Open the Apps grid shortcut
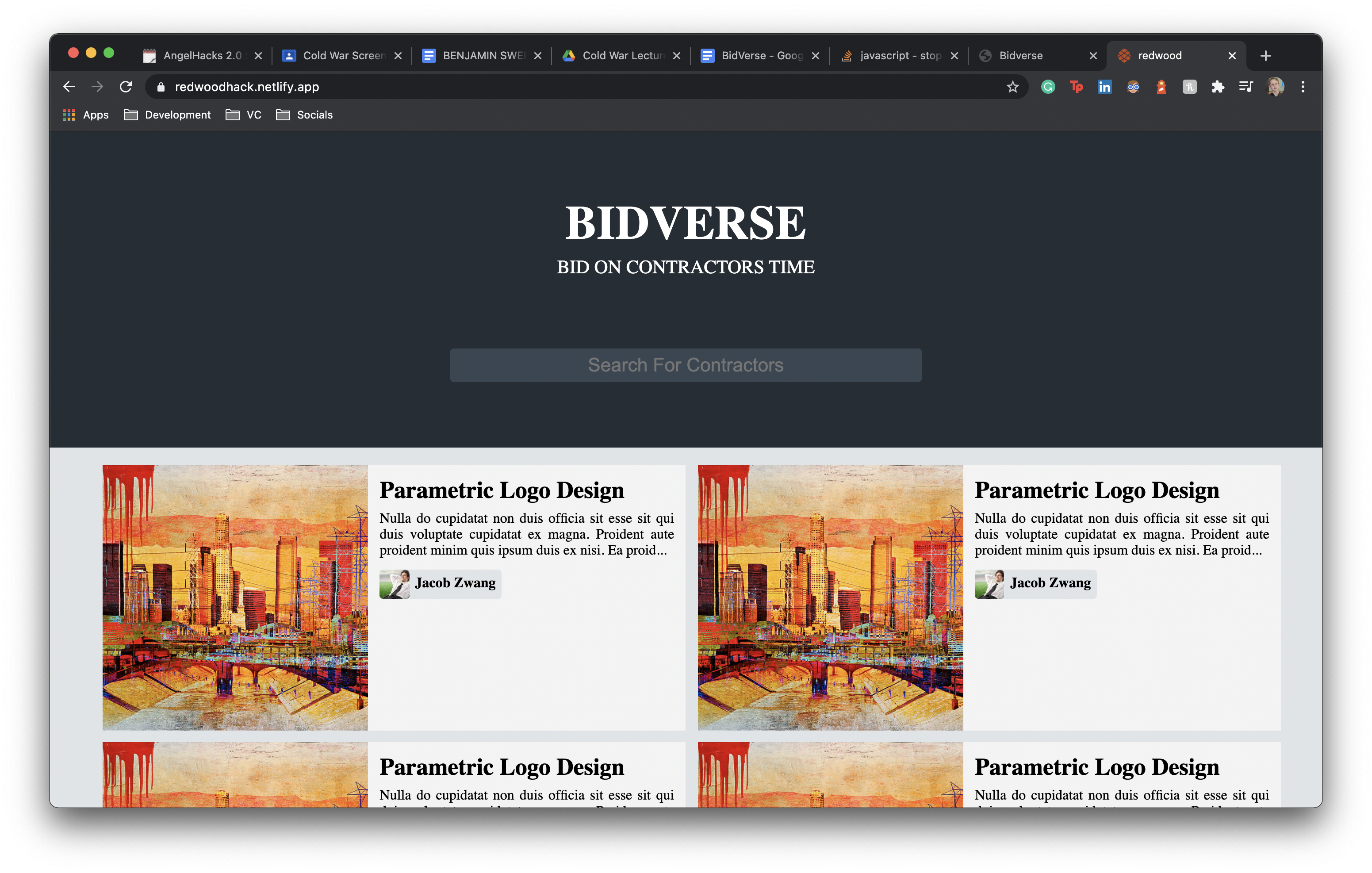Viewport: 1372px width, 873px height. pos(85,115)
